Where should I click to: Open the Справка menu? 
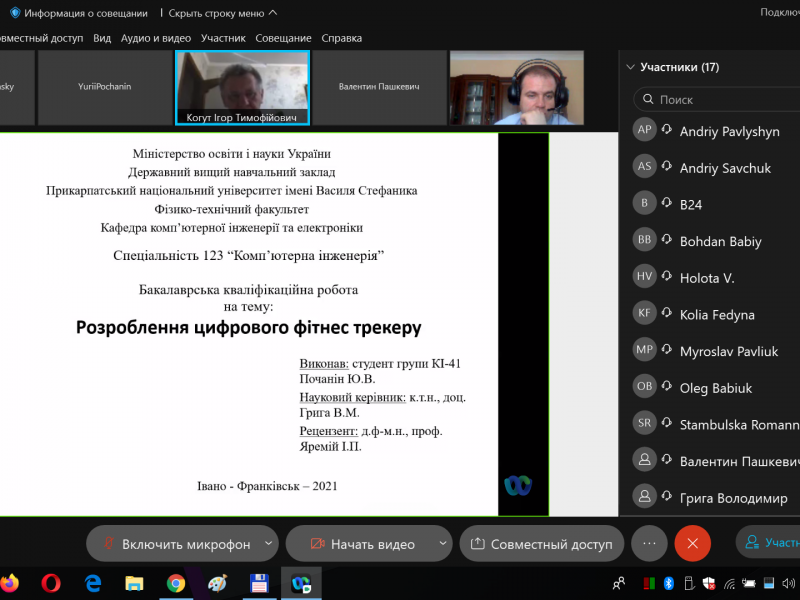point(342,38)
